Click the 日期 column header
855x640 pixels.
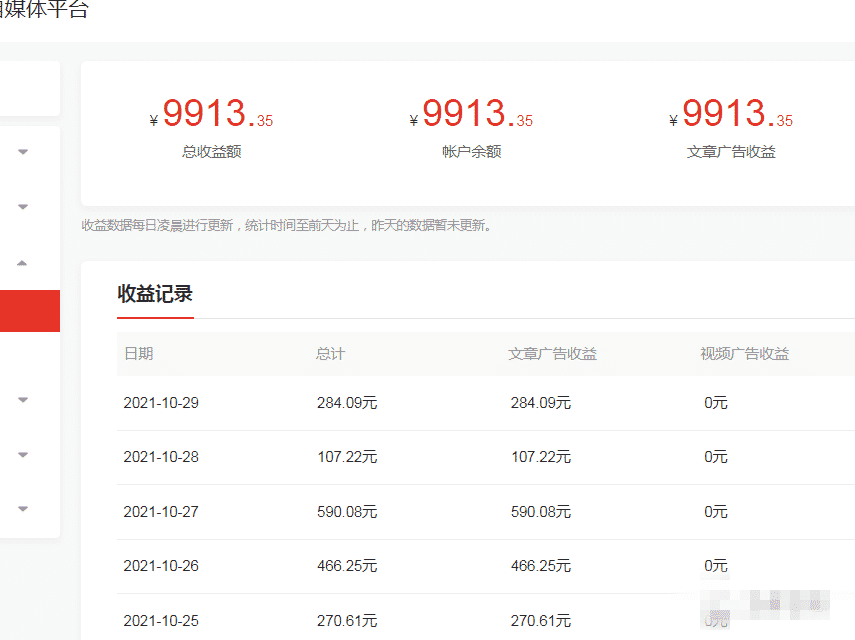pos(139,354)
